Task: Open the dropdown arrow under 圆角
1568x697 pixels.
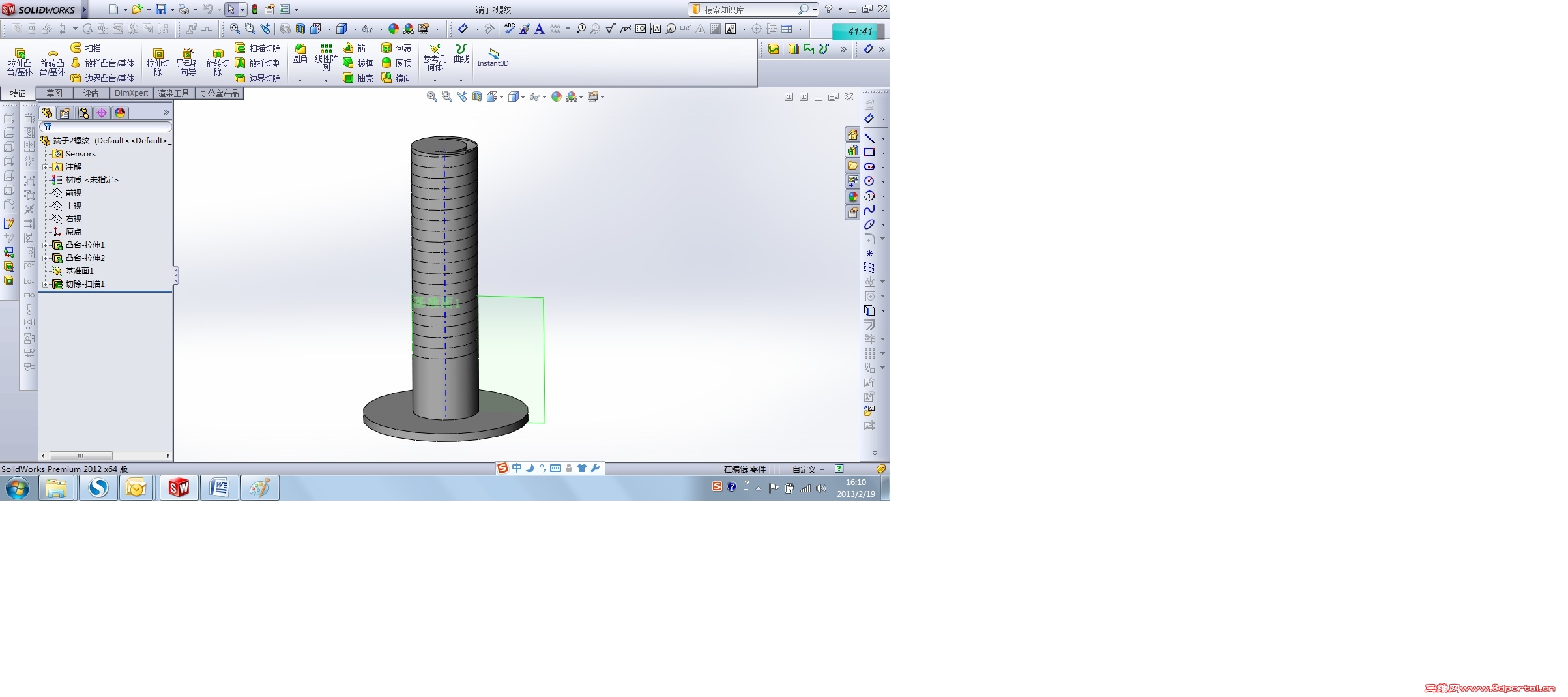Action: click(300, 80)
